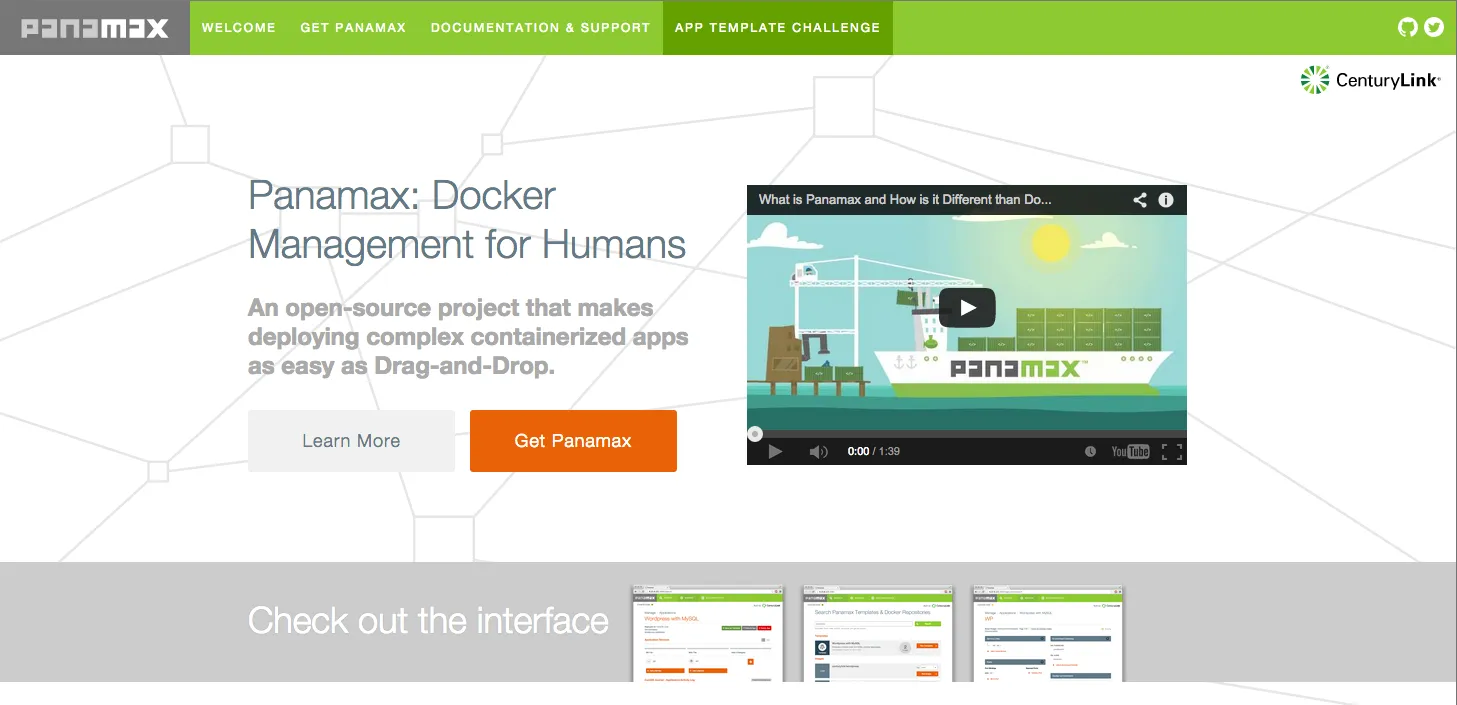Click the Watch Later clock icon
The width and height of the screenshot is (1457, 705).
pyautogui.click(x=1090, y=451)
